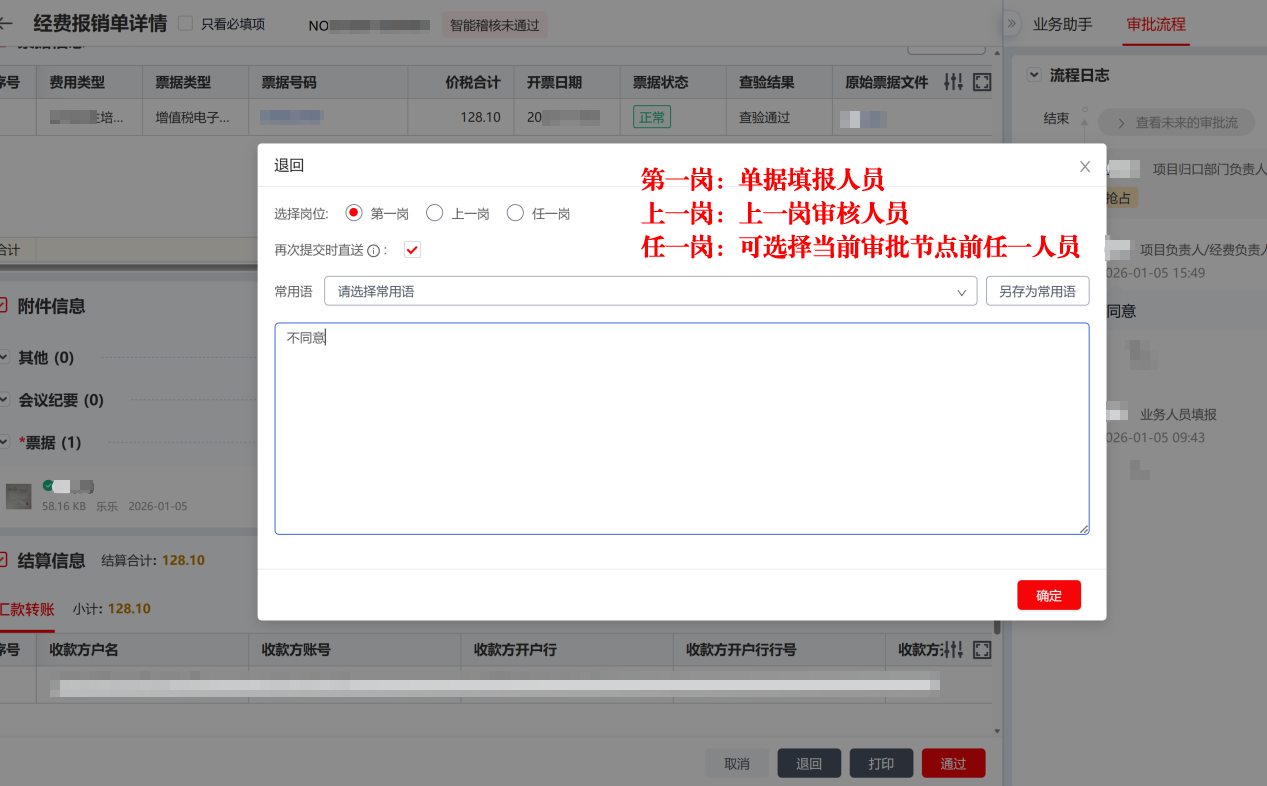Toggle the 只看必填项 checkbox

pos(185,24)
